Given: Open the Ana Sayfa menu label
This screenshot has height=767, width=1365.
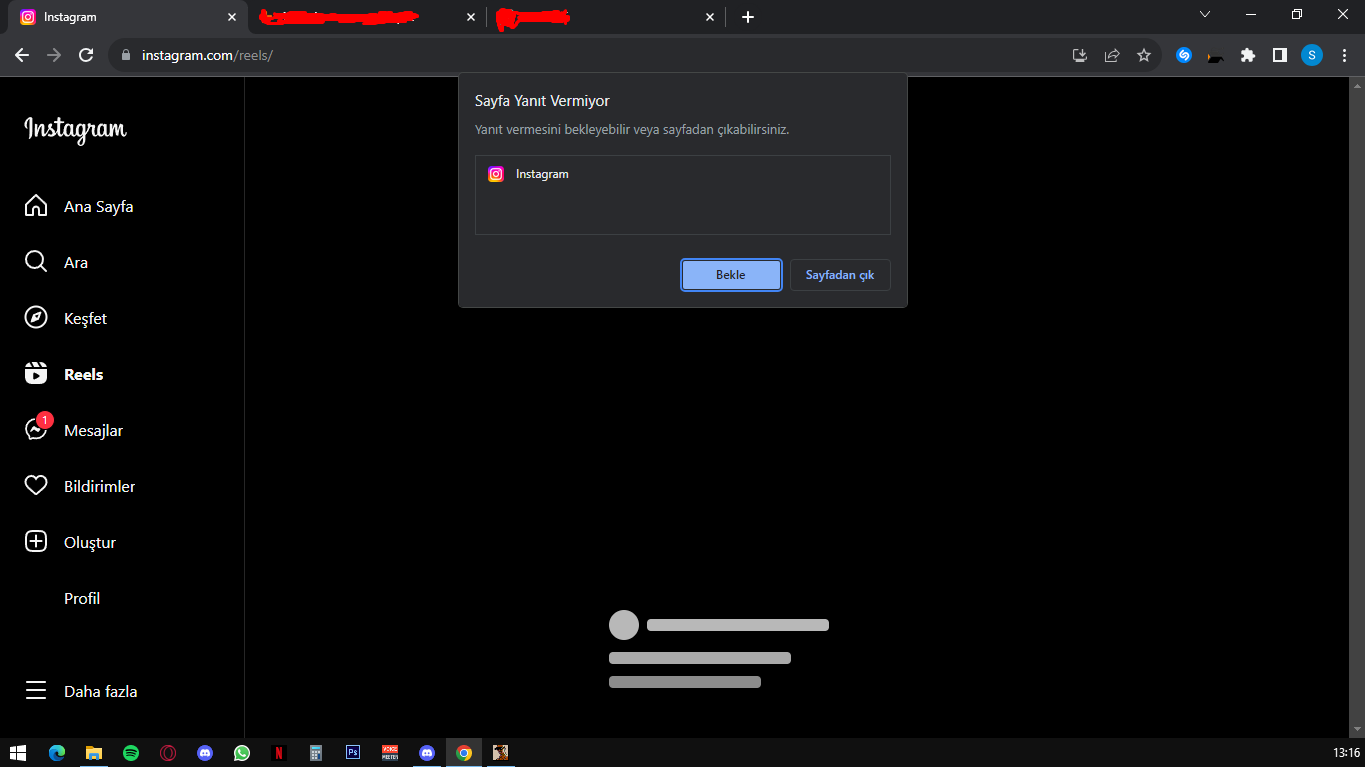Looking at the screenshot, I should tap(99, 207).
